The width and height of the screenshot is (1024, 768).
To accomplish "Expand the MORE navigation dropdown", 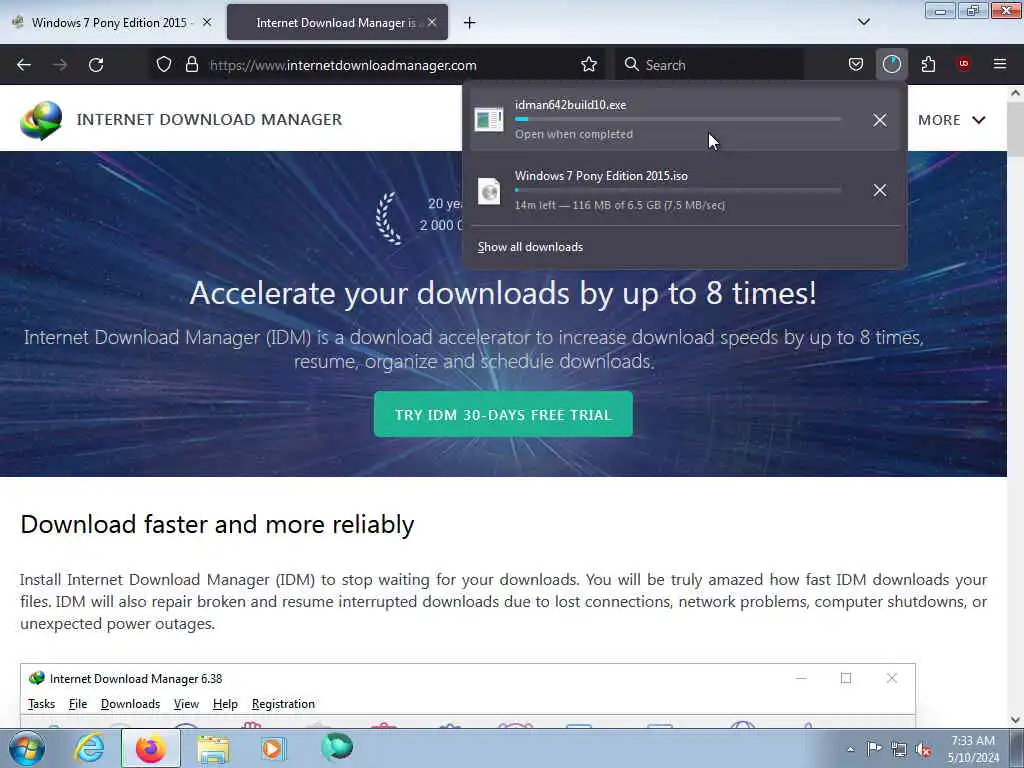I will click(x=952, y=120).
